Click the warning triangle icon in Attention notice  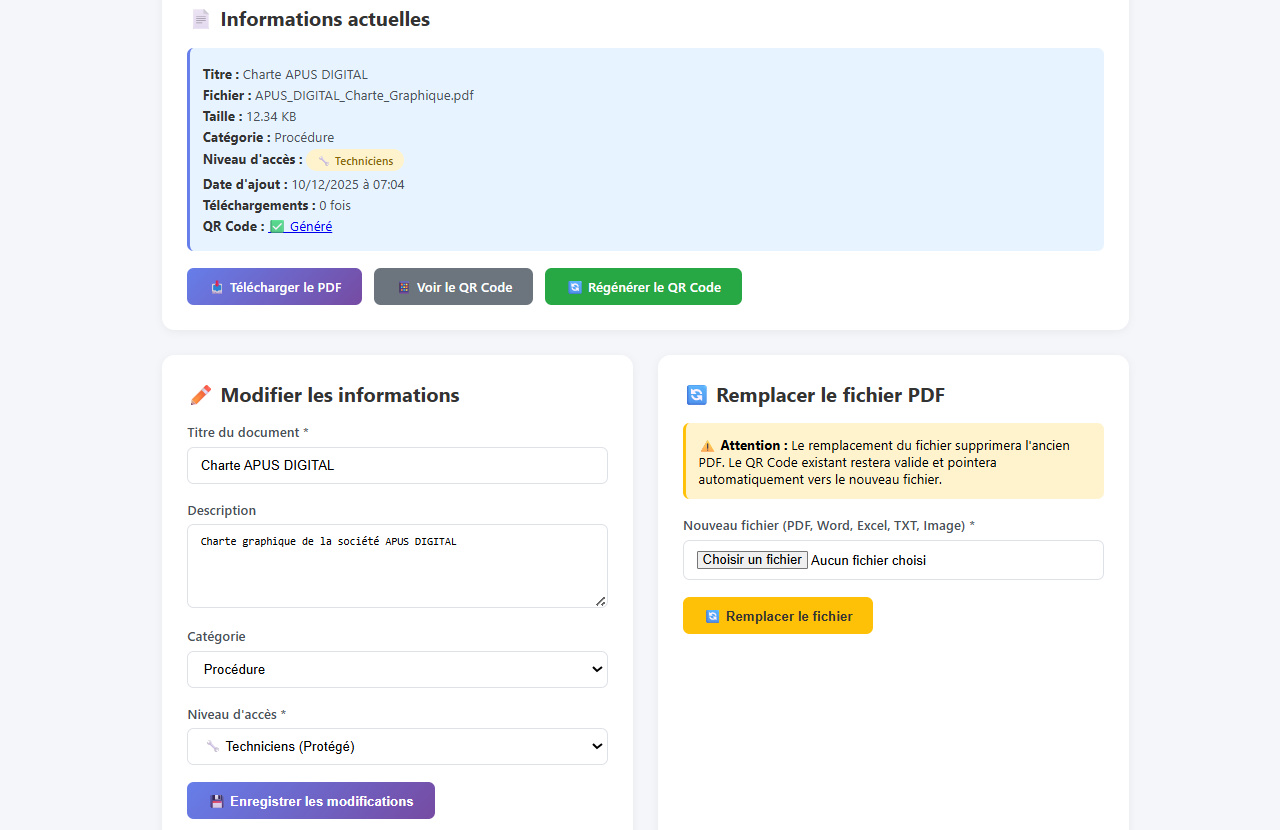tap(707, 446)
